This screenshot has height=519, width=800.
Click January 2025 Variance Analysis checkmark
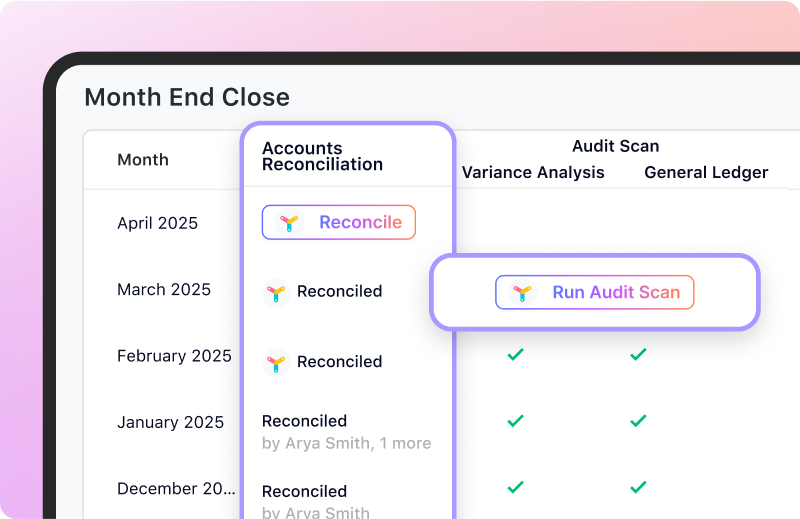click(515, 421)
